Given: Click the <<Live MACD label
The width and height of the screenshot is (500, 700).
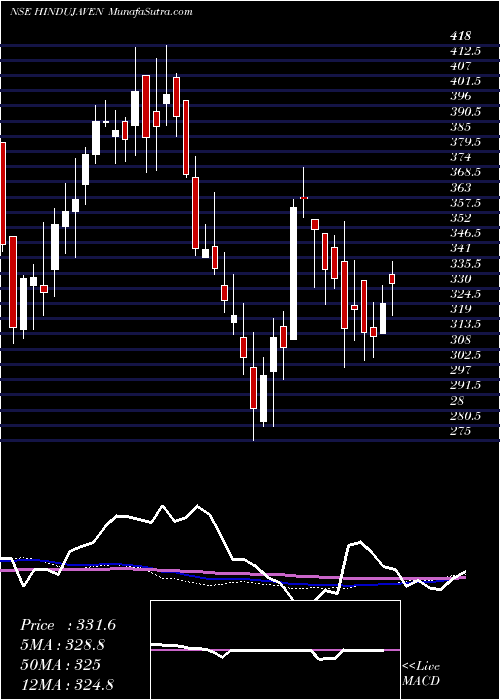Looking at the screenshot, I should coord(421,674).
